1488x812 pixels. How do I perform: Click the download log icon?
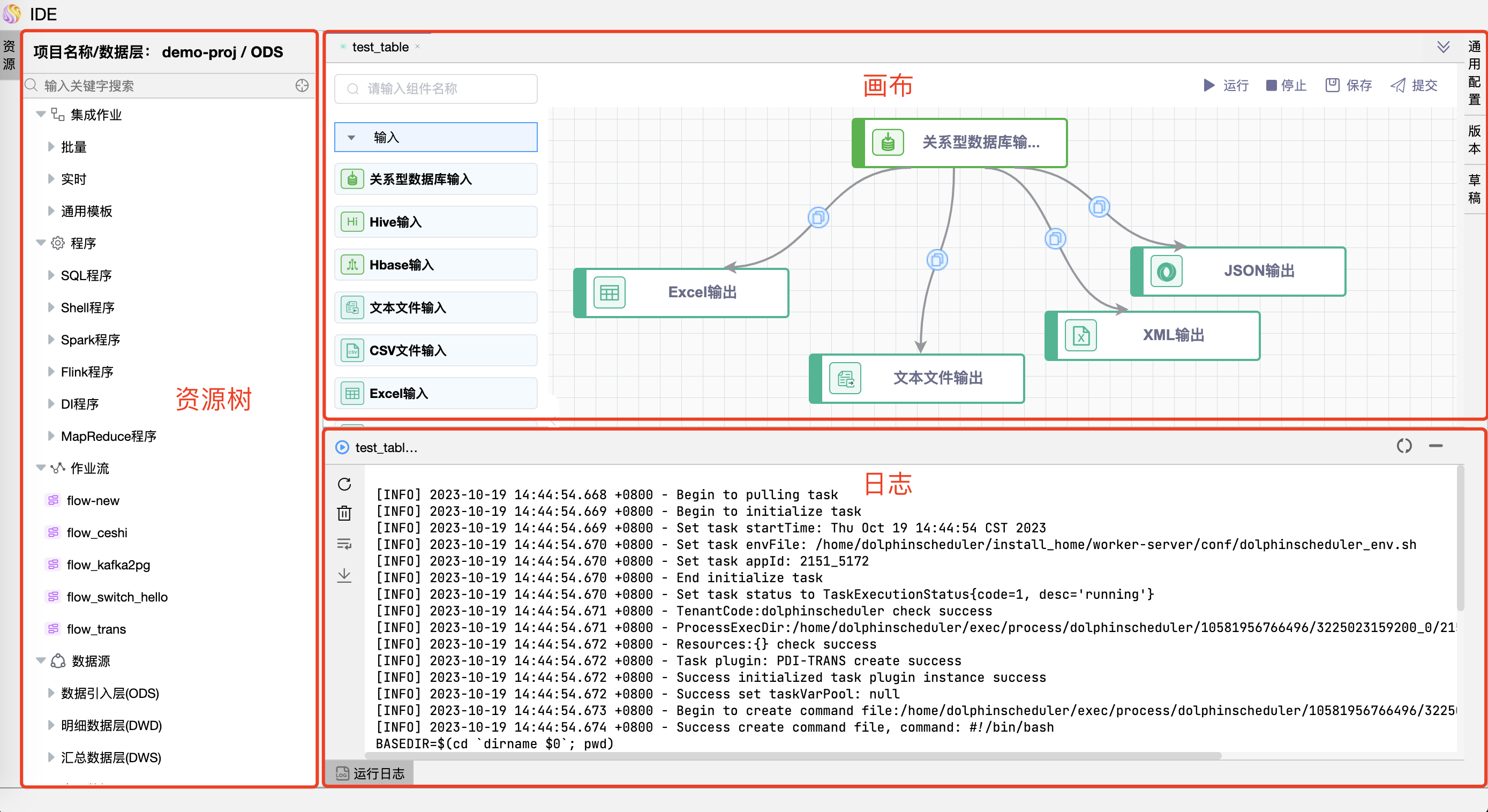[x=344, y=575]
